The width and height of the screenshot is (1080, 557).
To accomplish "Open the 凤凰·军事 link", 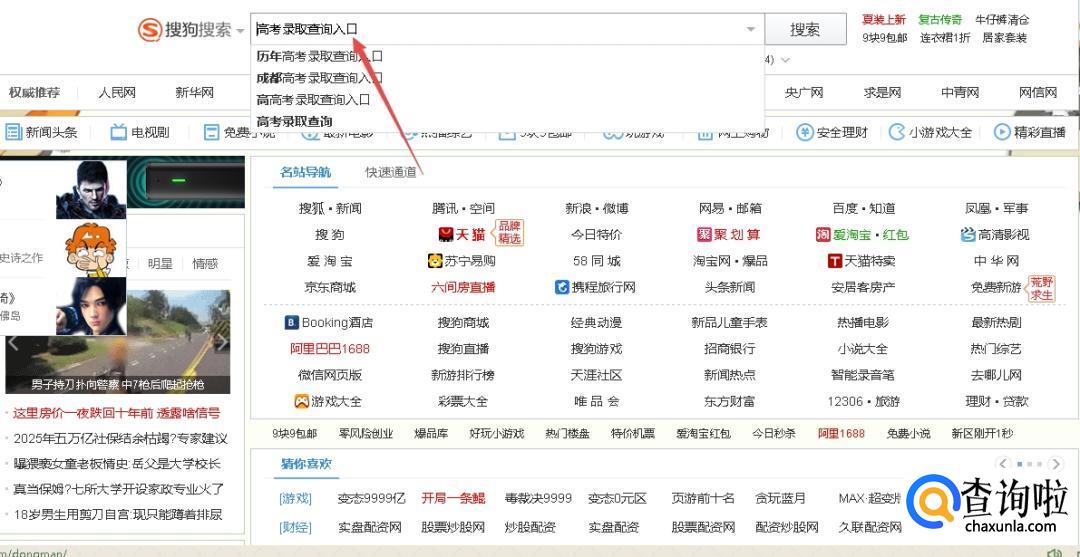I will tap(996, 209).
